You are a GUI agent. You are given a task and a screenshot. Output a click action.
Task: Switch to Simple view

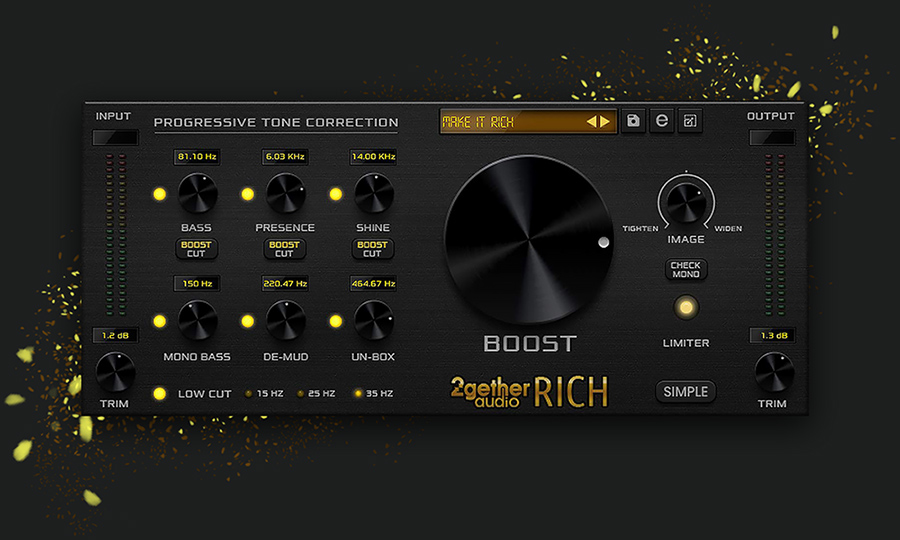click(x=686, y=391)
